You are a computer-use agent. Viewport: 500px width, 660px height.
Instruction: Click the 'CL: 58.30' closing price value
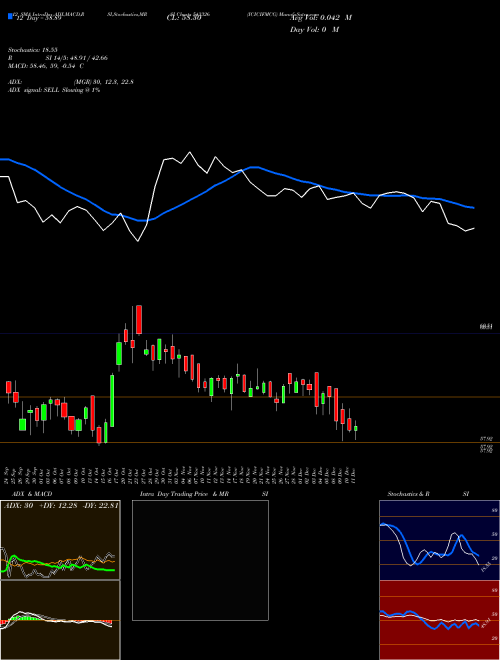pyautogui.click(x=184, y=18)
